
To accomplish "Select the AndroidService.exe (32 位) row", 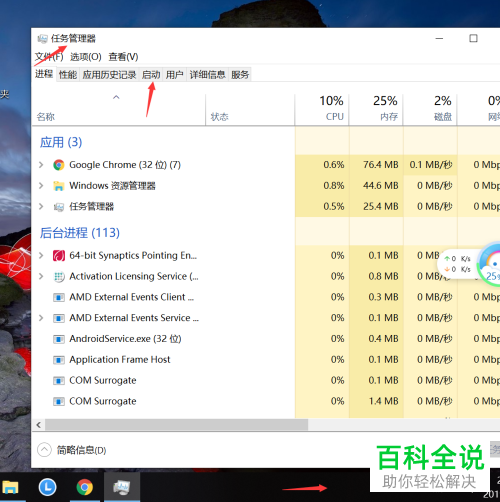I will [266, 339].
